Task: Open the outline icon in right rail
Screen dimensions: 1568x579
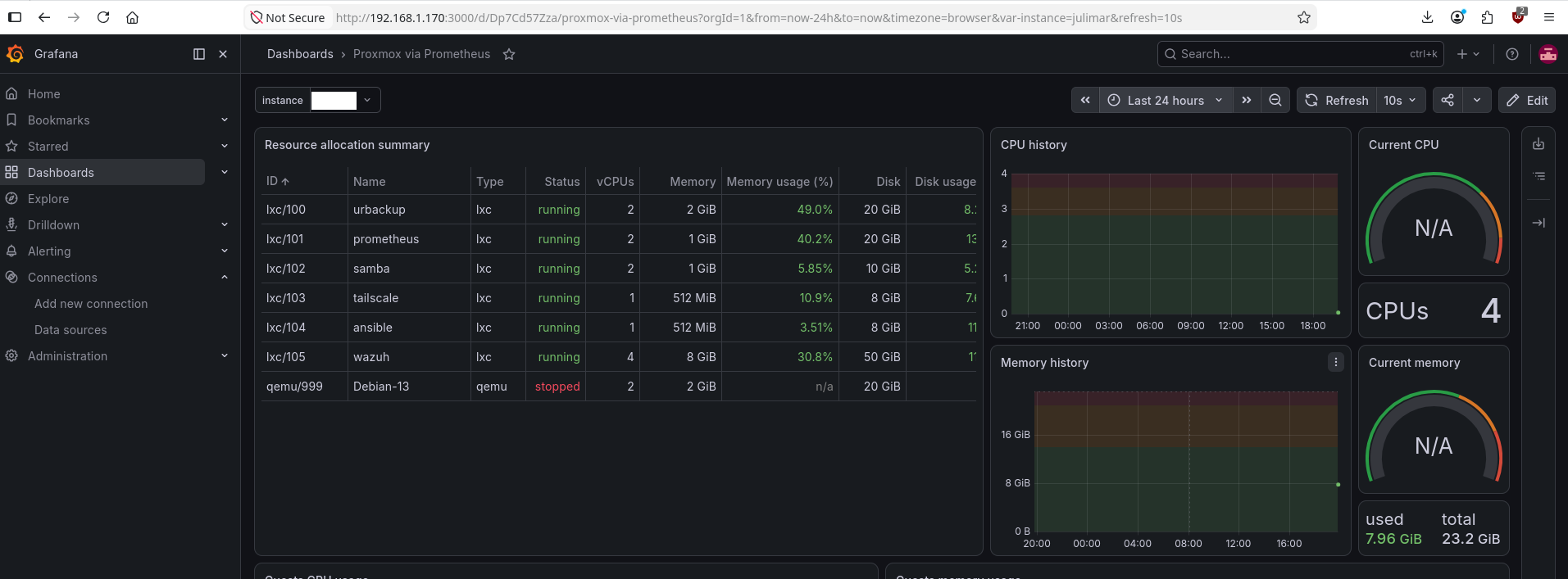Action: click(1538, 176)
